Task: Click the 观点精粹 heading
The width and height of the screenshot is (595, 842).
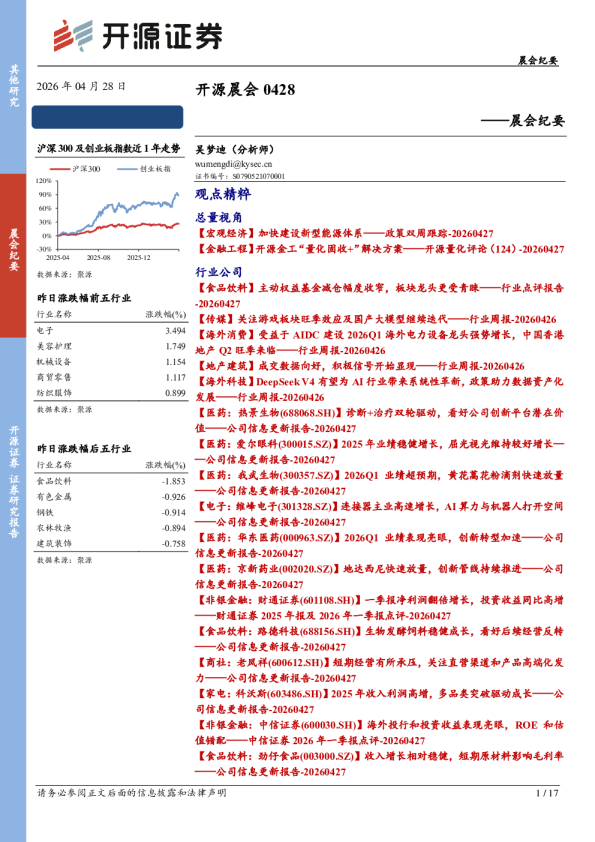Action: coord(222,194)
